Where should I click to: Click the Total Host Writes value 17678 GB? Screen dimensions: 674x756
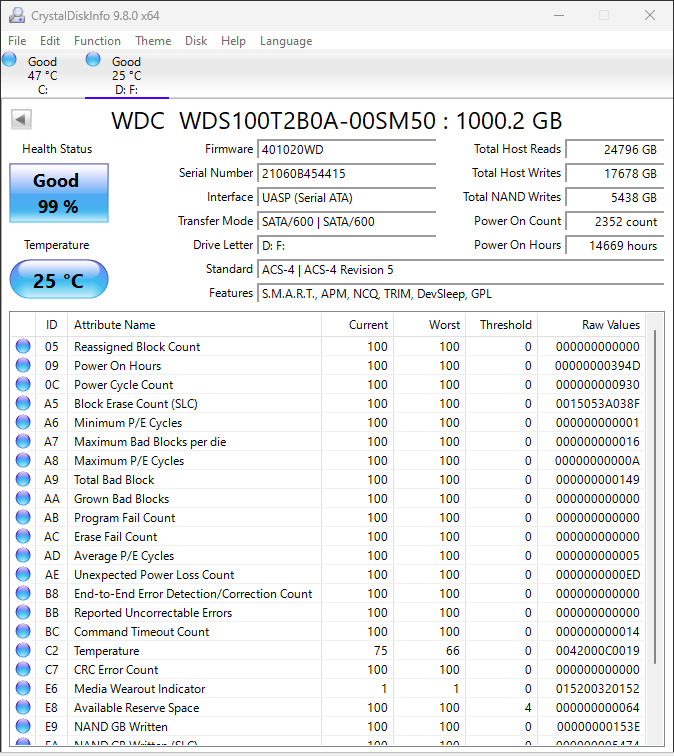(x=615, y=174)
